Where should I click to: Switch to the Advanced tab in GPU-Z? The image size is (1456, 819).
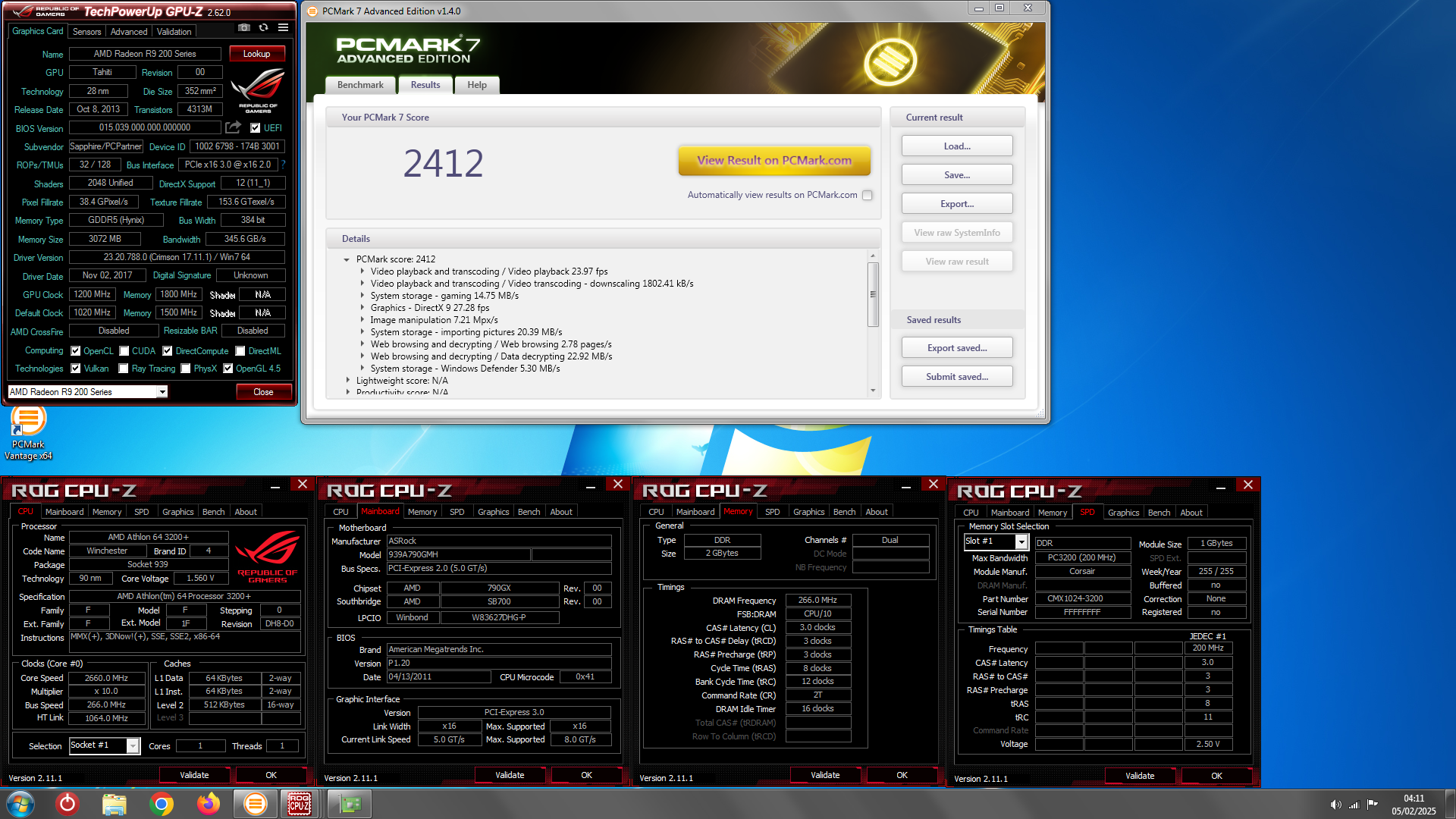pyautogui.click(x=129, y=32)
